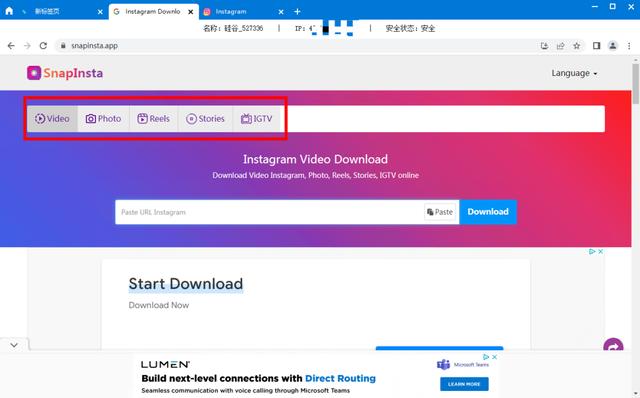The height and width of the screenshot is (398, 640).
Task: Go back with the left arrow
Action: [11, 46]
